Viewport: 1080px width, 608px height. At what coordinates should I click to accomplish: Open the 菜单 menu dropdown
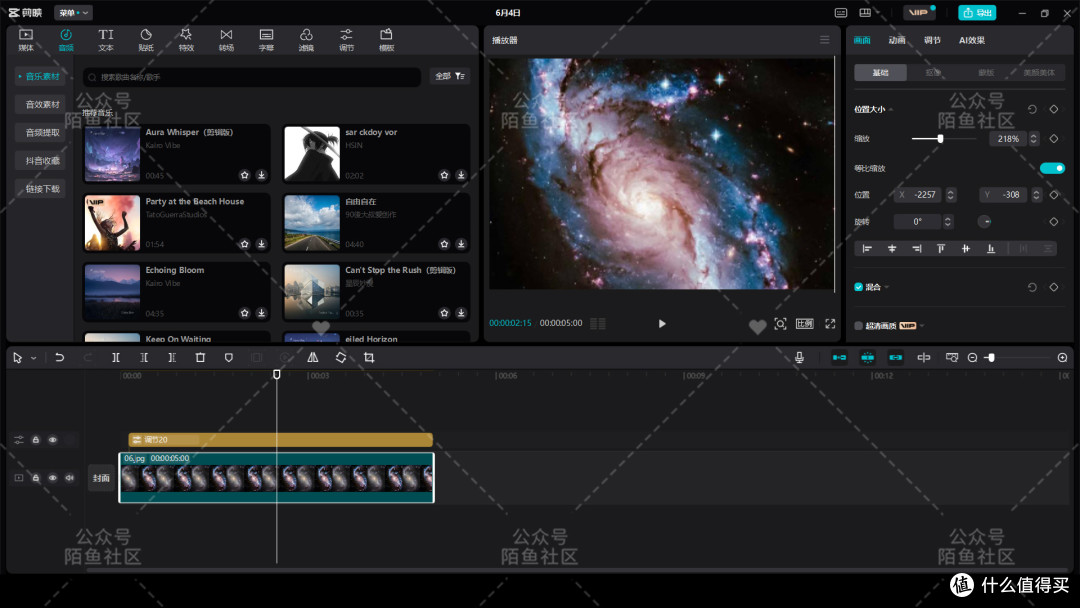[73, 12]
